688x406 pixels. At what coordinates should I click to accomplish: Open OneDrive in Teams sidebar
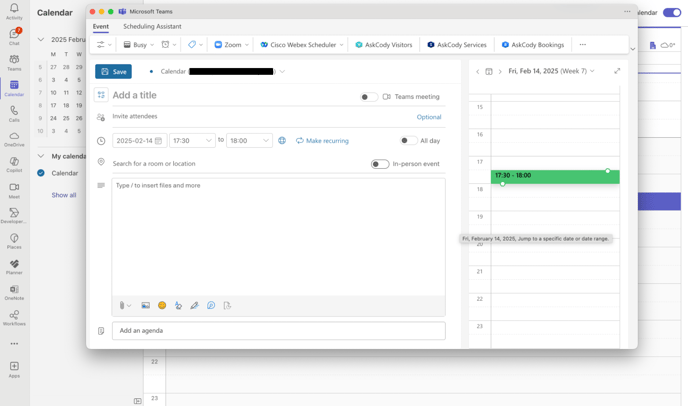(x=14, y=139)
